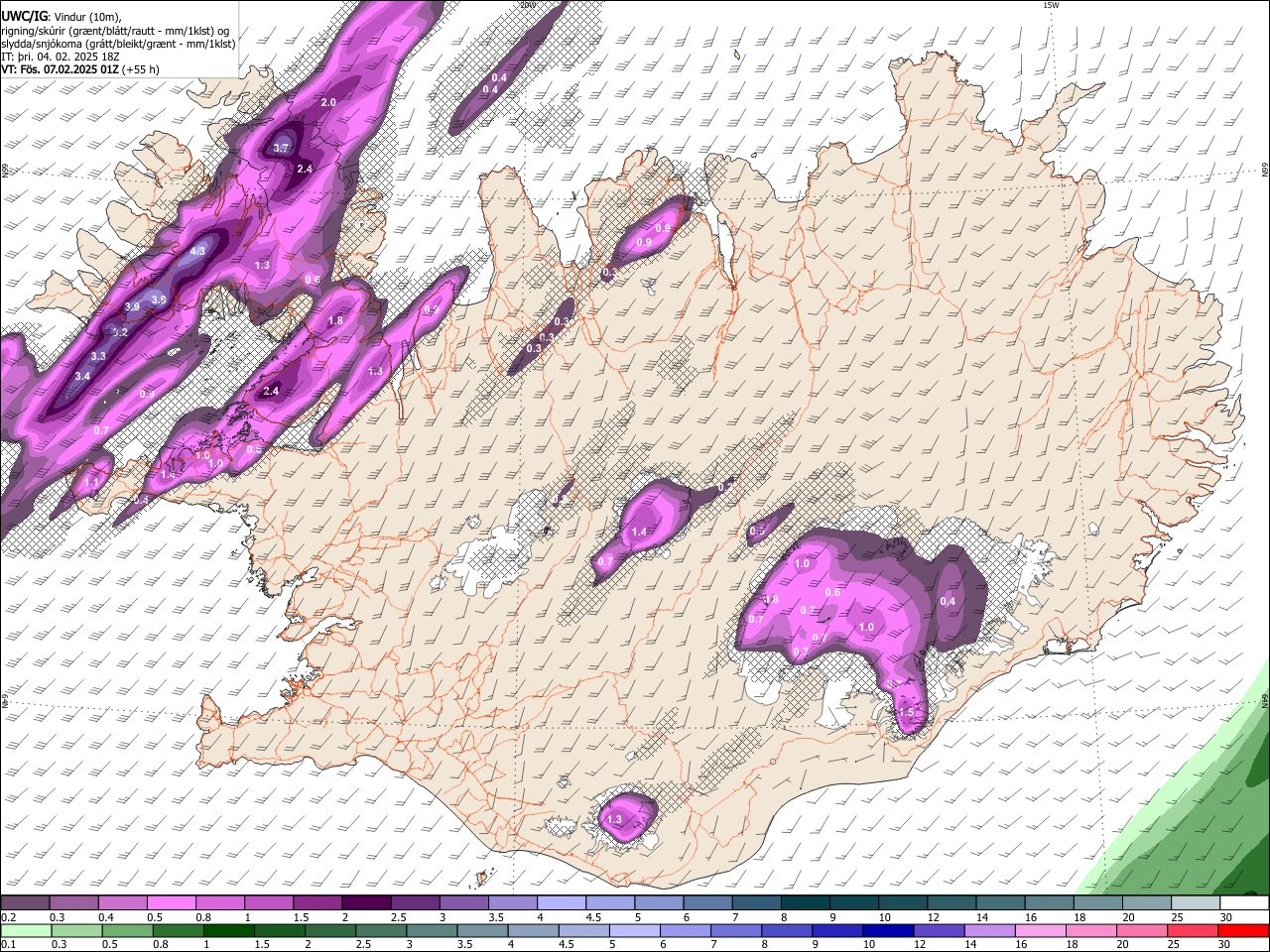This screenshot has height=952, width=1270.
Task: Click the 3.7 precipitation value on the map
Action: coord(281,148)
